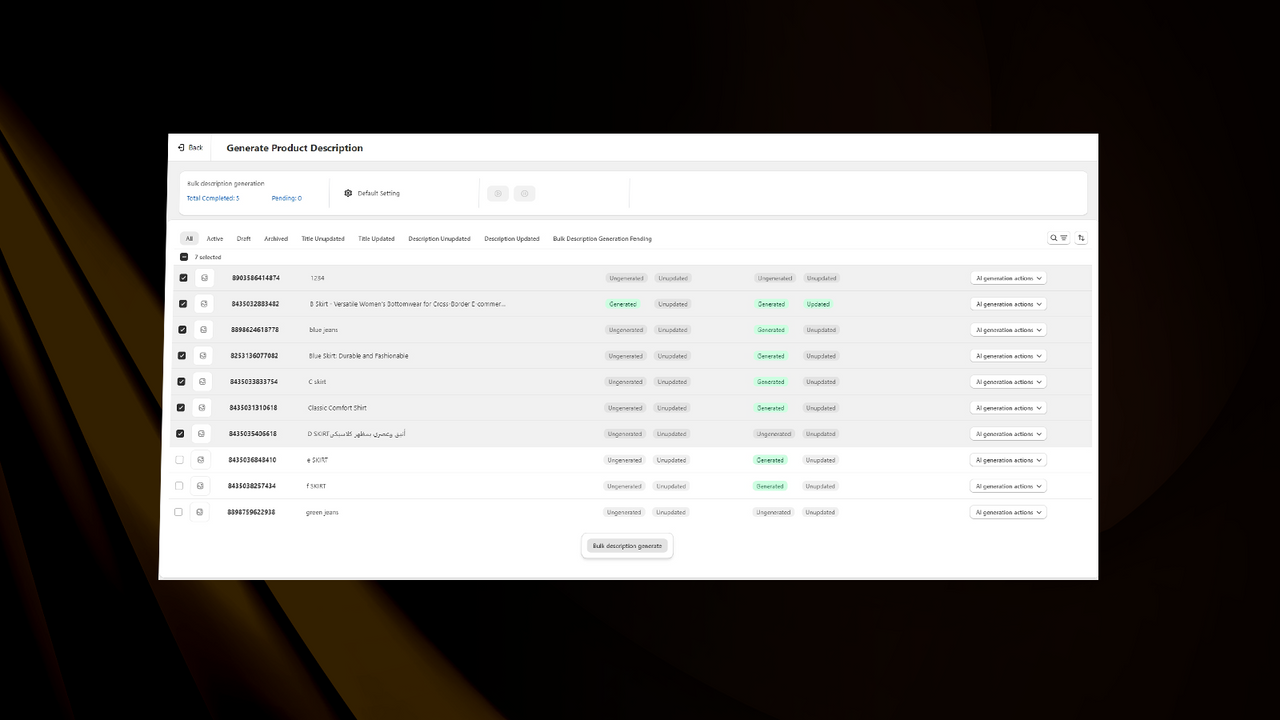The image size is (1280, 720).
Task: Click product image icon for green jeans
Action: tap(200, 512)
